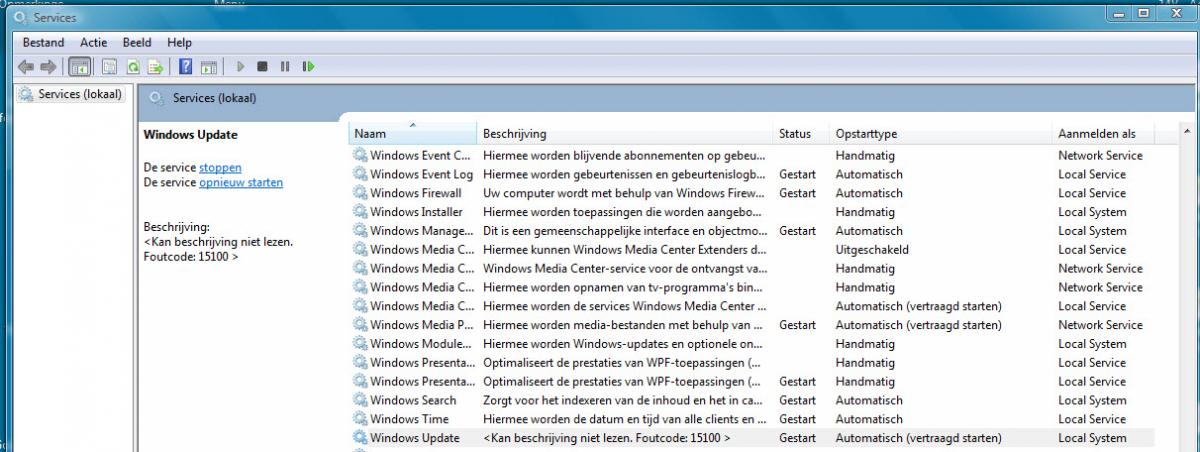Sort by the Aanmelden als column header

1105,134
